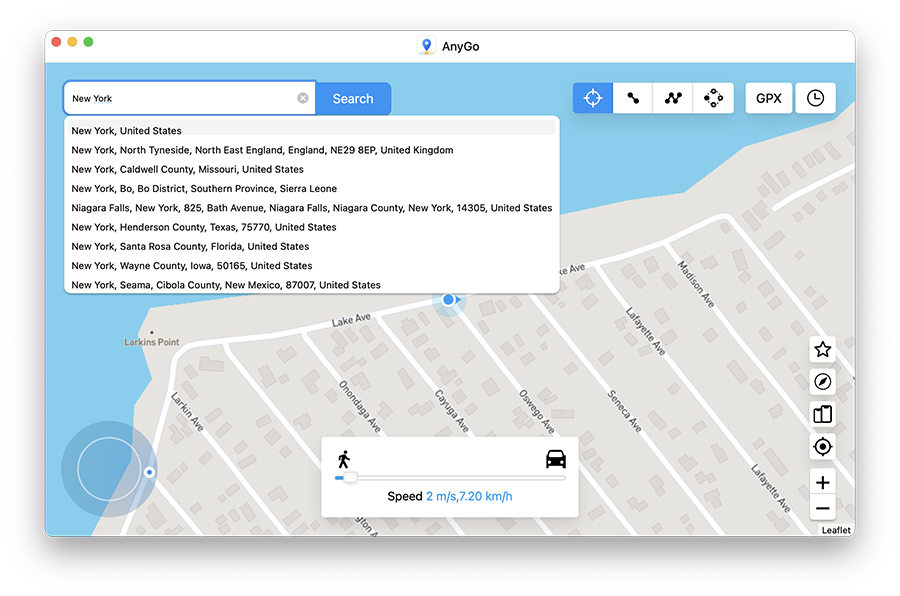
Task: Select the two-spot route mode
Action: click(x=632, y=97)
